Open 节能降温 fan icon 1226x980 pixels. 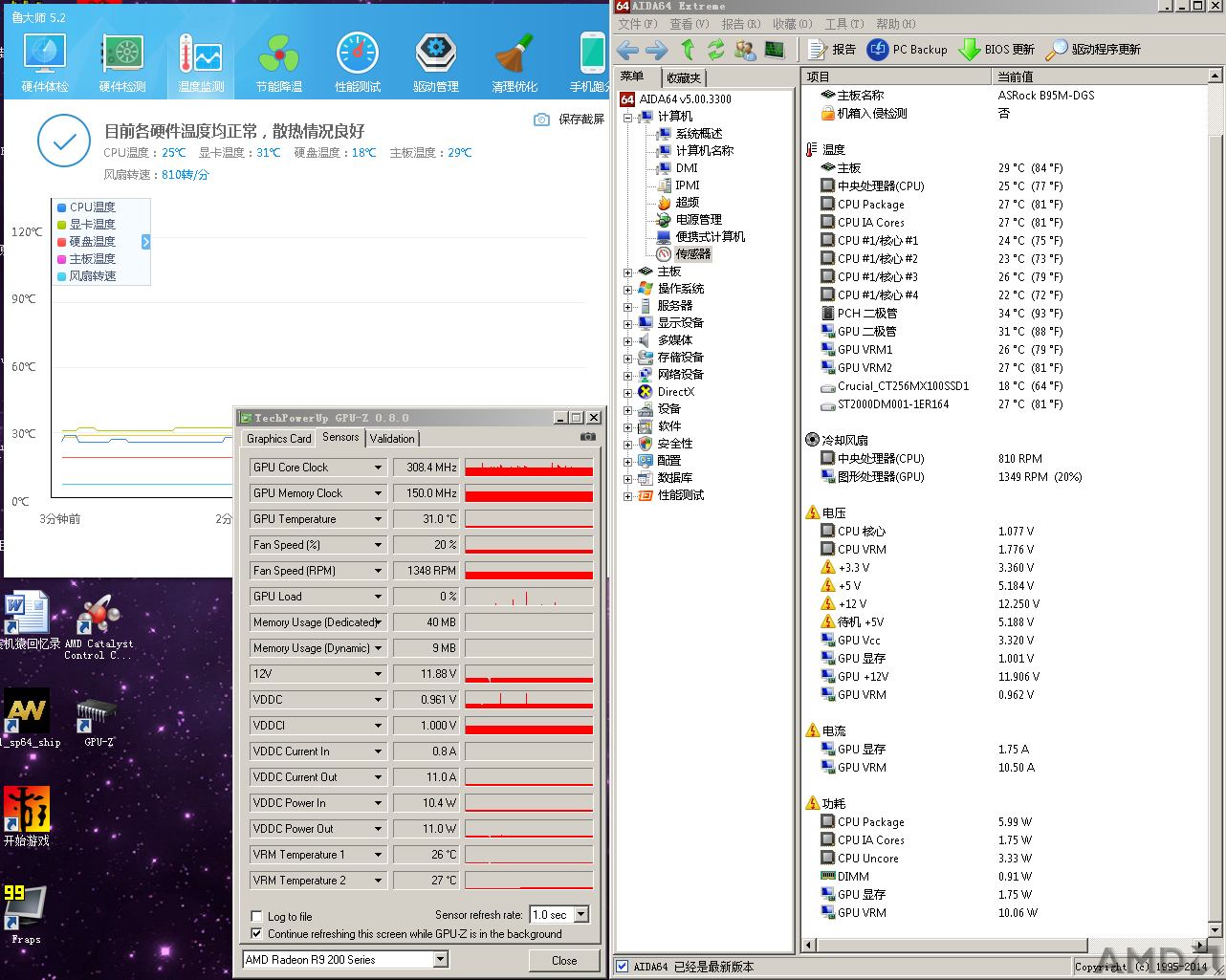click(x=279, y=62)
